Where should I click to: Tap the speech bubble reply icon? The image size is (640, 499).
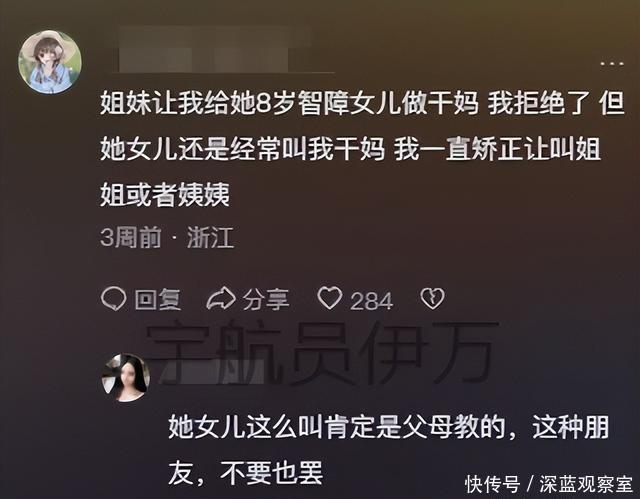pyautogui.click(x=113, y=299)
